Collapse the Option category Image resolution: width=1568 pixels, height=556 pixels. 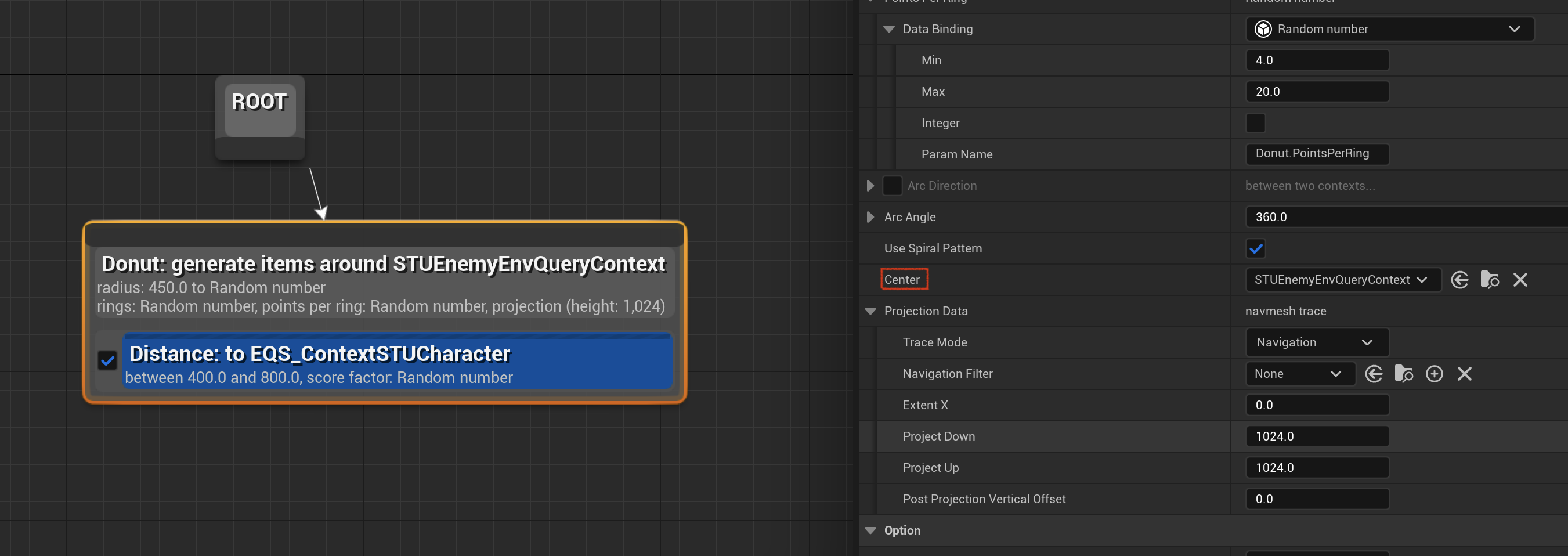point(870,530)
